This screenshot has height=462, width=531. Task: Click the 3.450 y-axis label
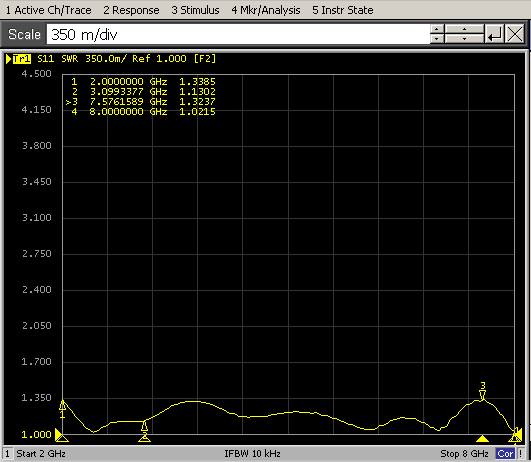click(37, 182)
